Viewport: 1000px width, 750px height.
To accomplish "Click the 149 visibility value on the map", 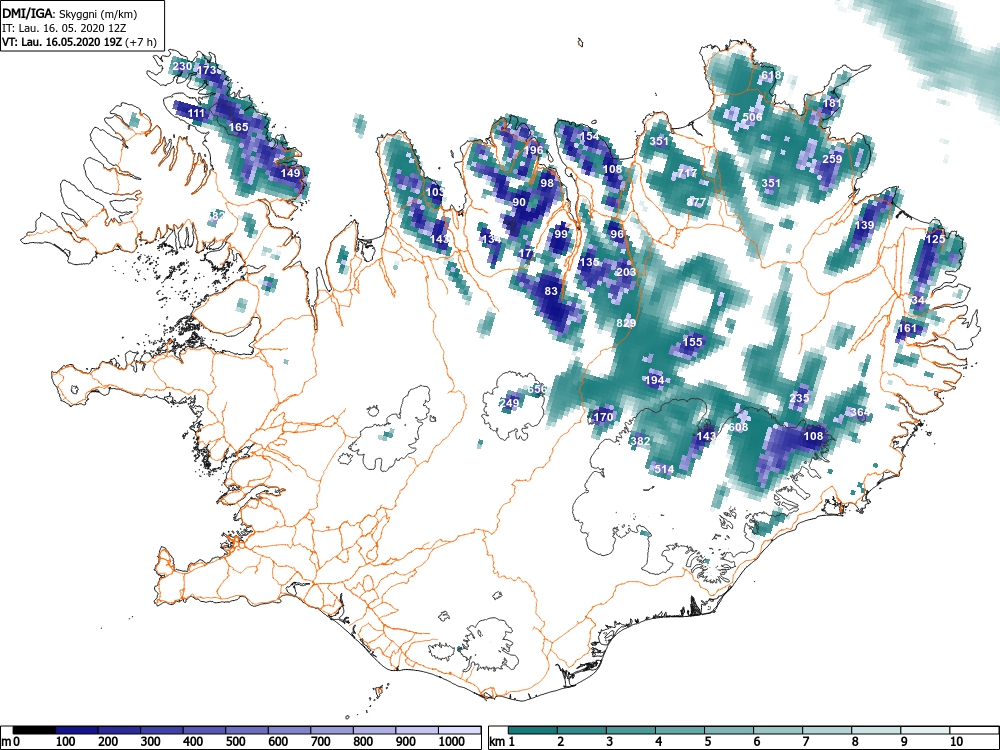I will pos(290,173).
